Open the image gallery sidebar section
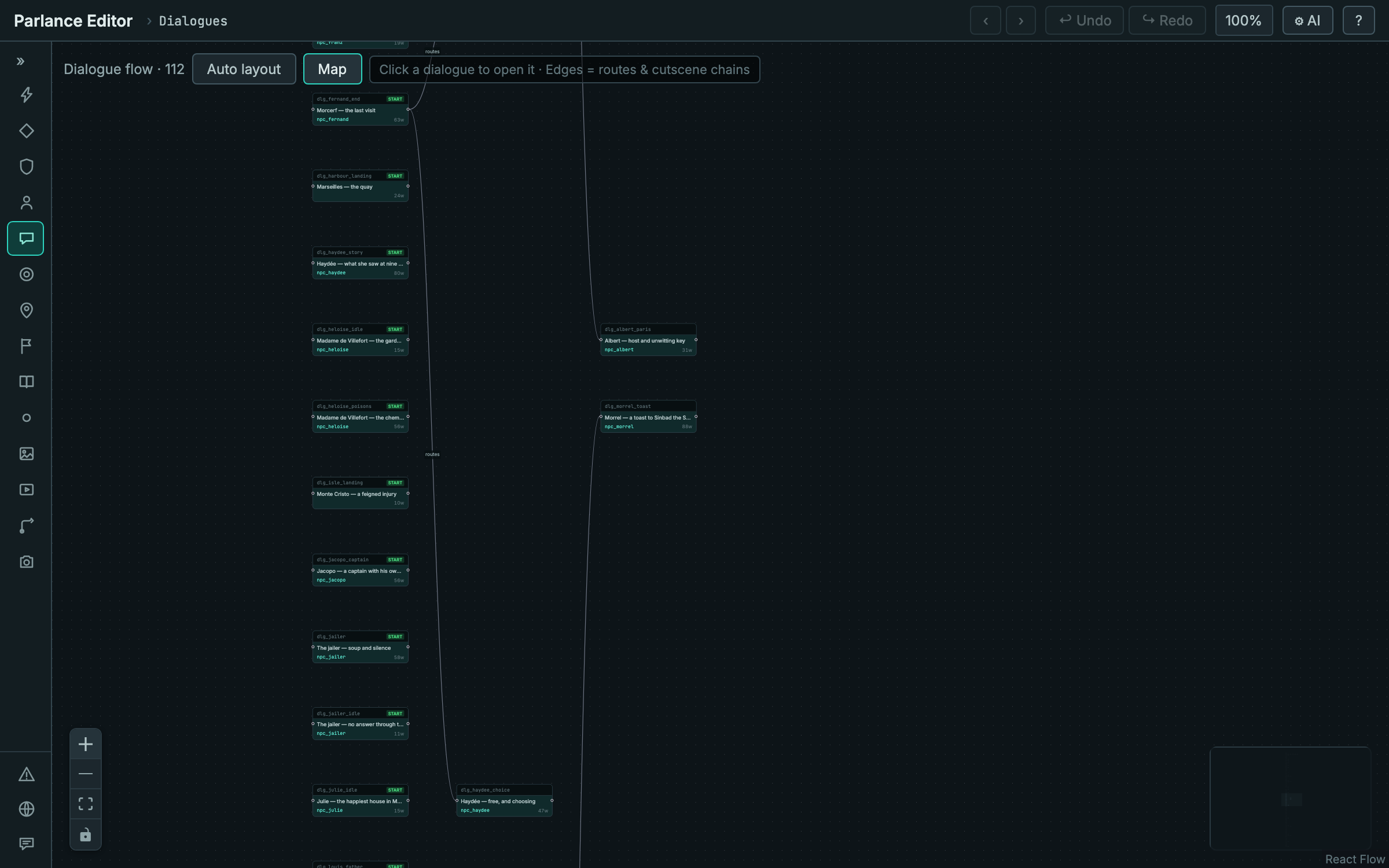1389x868 pixels. pyautogui.click(x=26, y=454)
